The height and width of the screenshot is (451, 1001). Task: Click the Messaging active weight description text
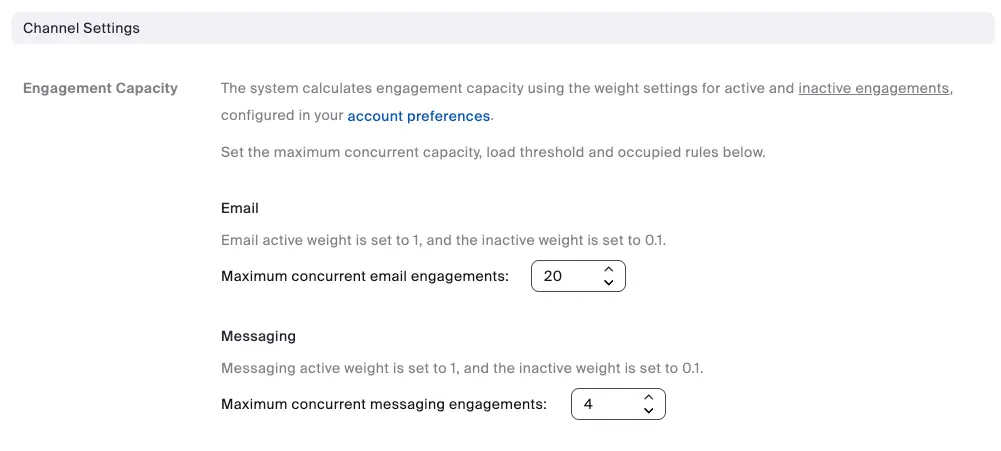(x=462, y=368)
